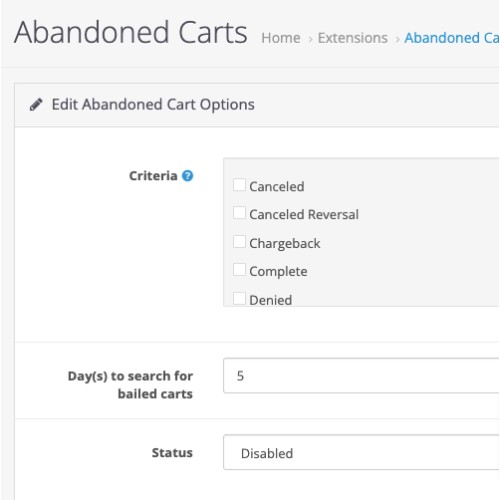Click the Abandoned Carts breadcrumb link
The height and width of the screenshot is (500, 500).
(x=452, y=38)
